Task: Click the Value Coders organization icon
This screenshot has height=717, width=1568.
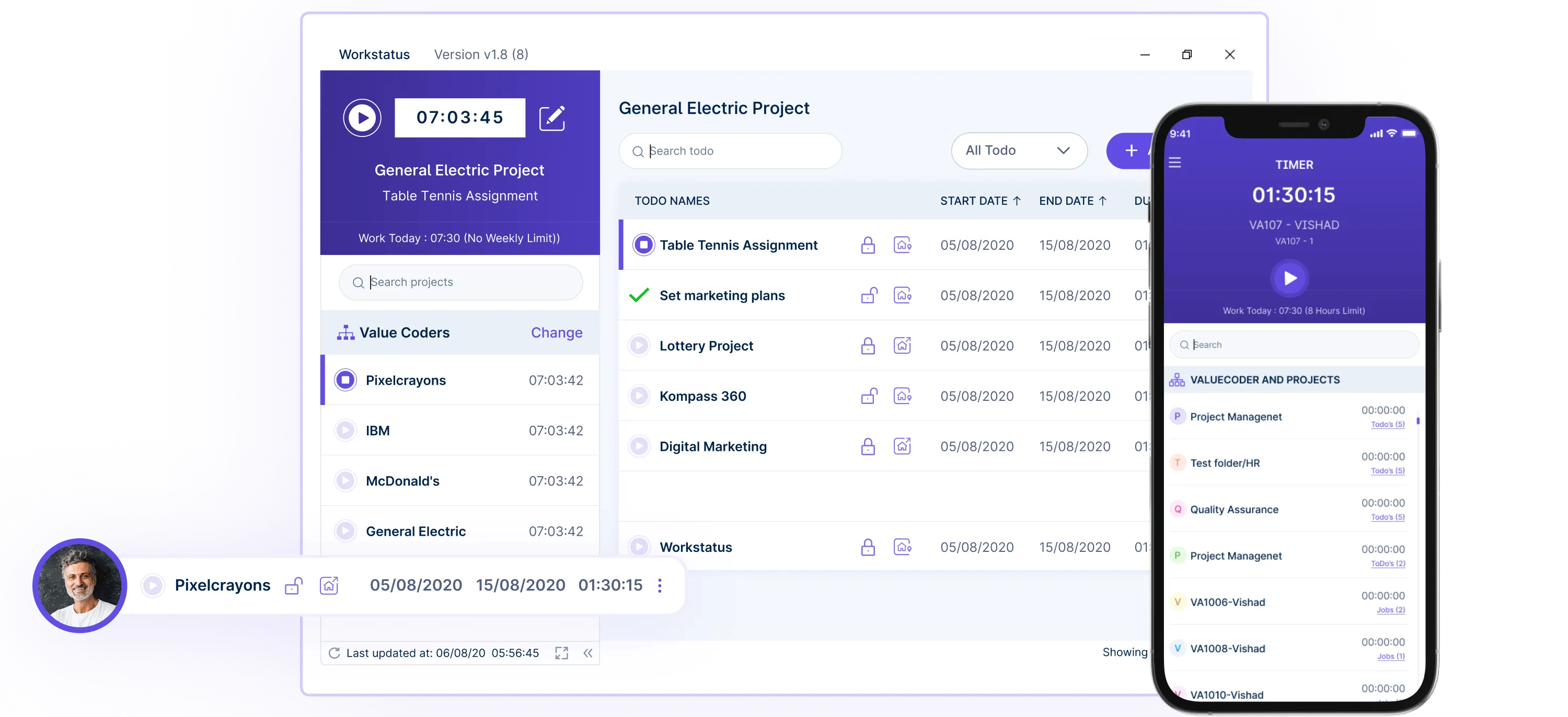Action: tap(345, 332)
